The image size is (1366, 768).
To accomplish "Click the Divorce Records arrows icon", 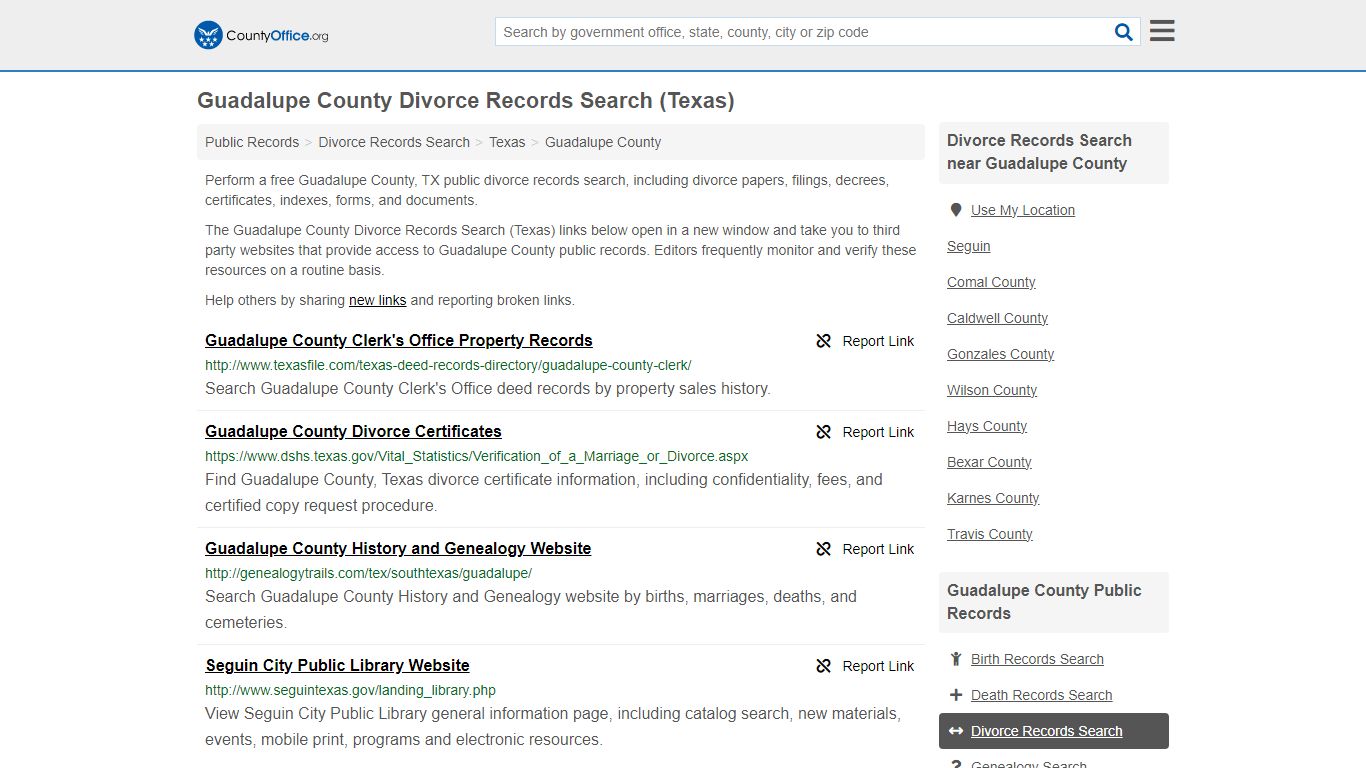I will click(x=956, y=731).
